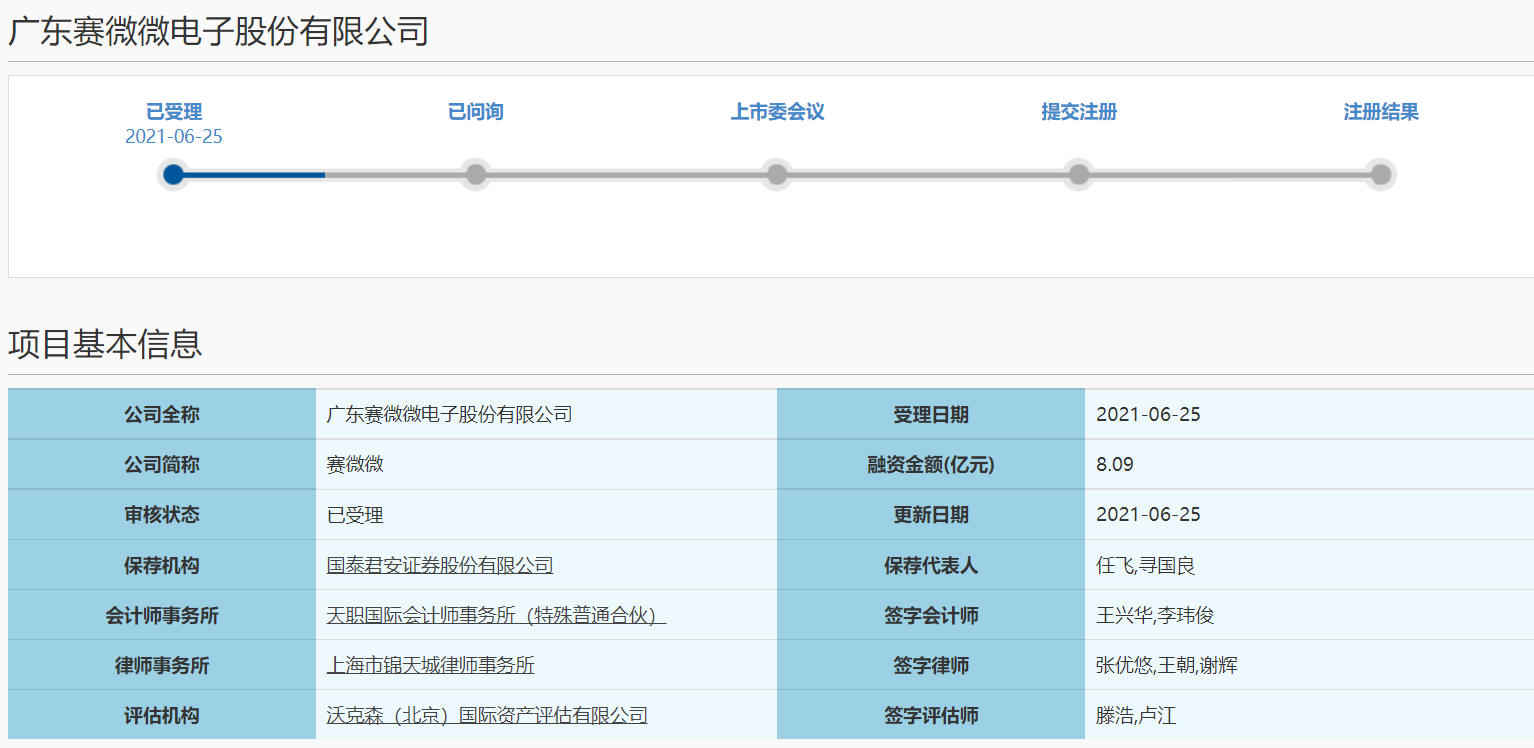Select the 已问询 stage label
Image resolution: width=1534 pixels, height=748 pixels.
pyautogui.click(x=476, y=112)
